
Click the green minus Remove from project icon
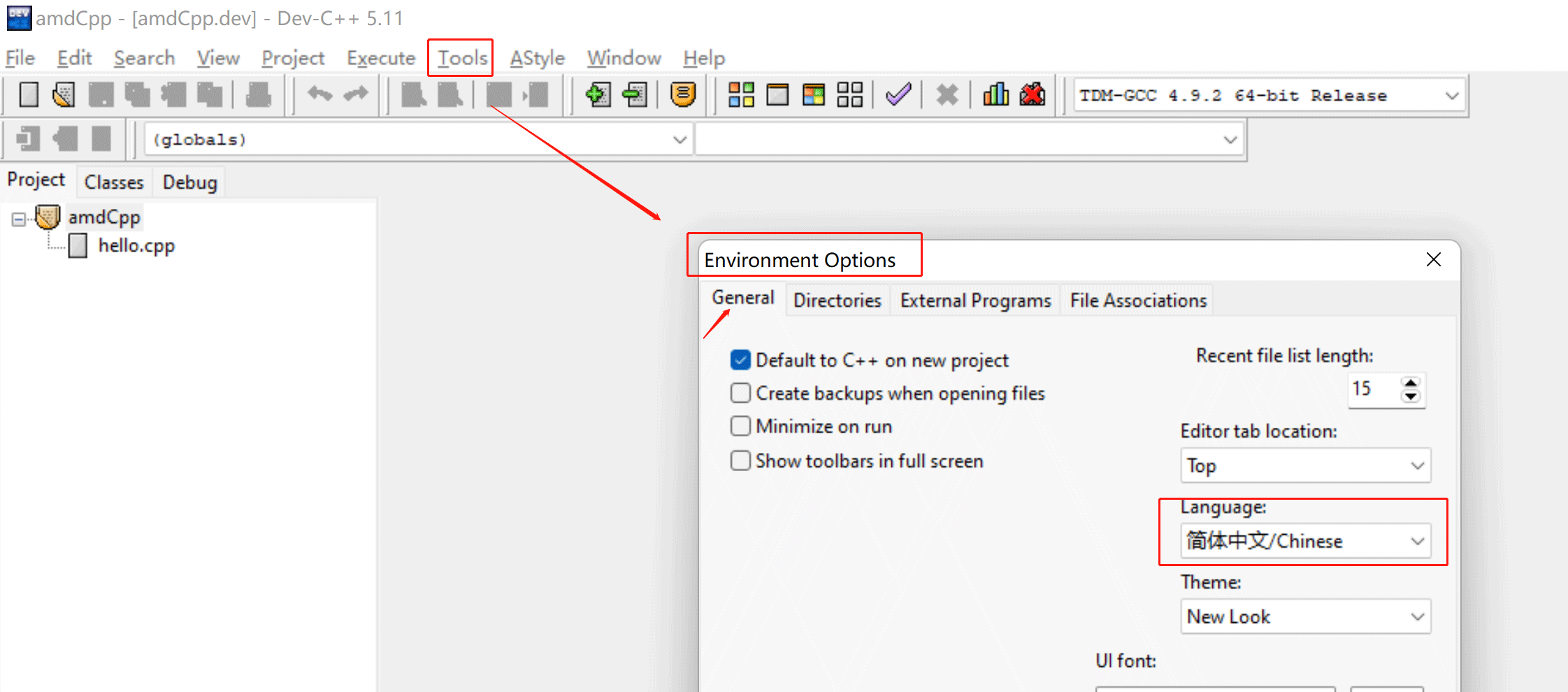(x=635, y=94)
